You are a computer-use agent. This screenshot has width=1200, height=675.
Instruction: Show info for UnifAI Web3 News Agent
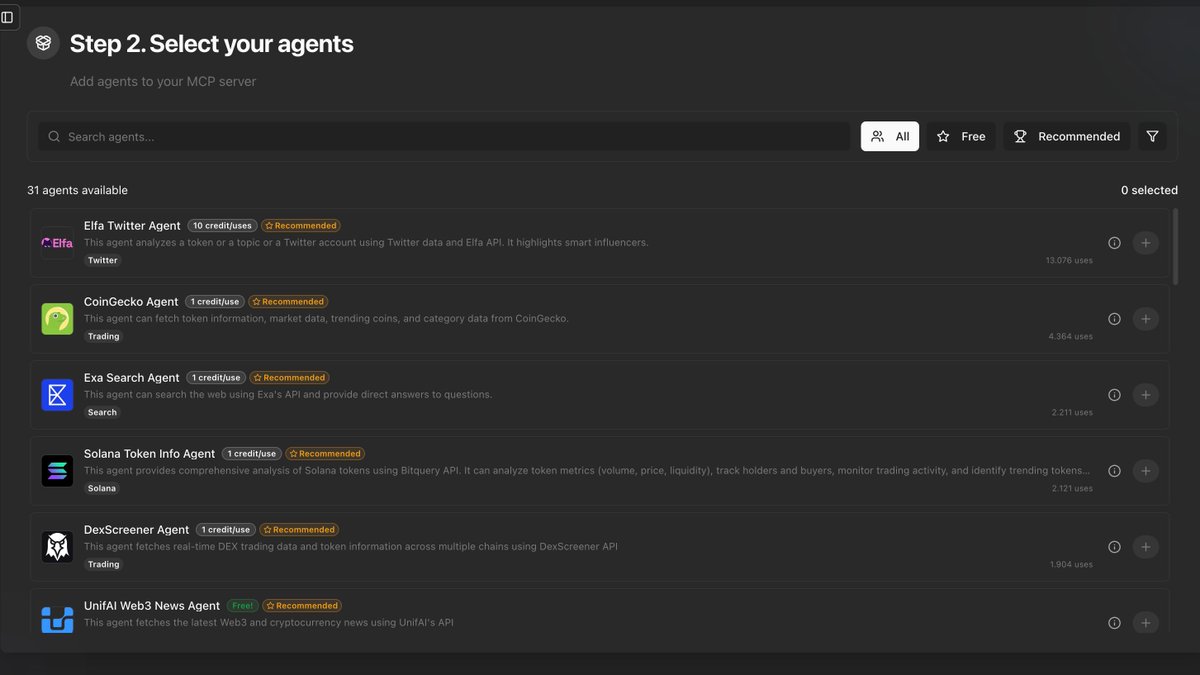tap(1114, 623)
